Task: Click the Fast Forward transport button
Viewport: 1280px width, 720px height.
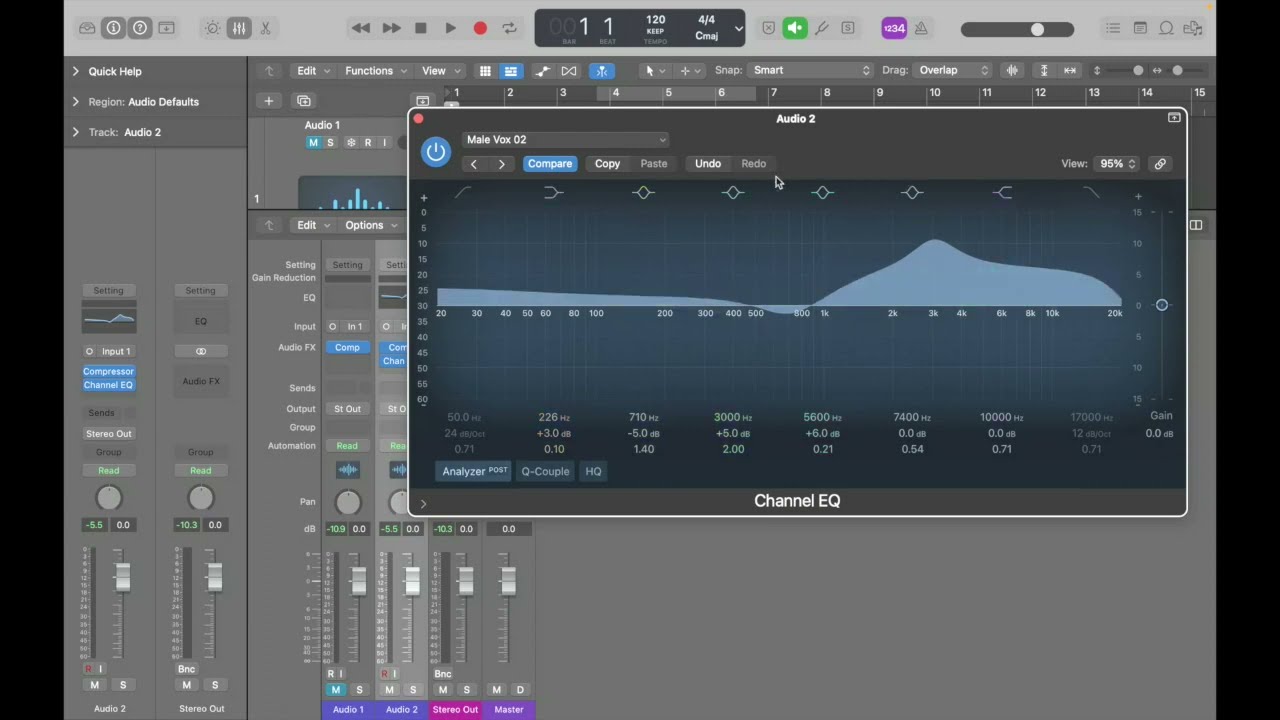Action: click(392, 28)
